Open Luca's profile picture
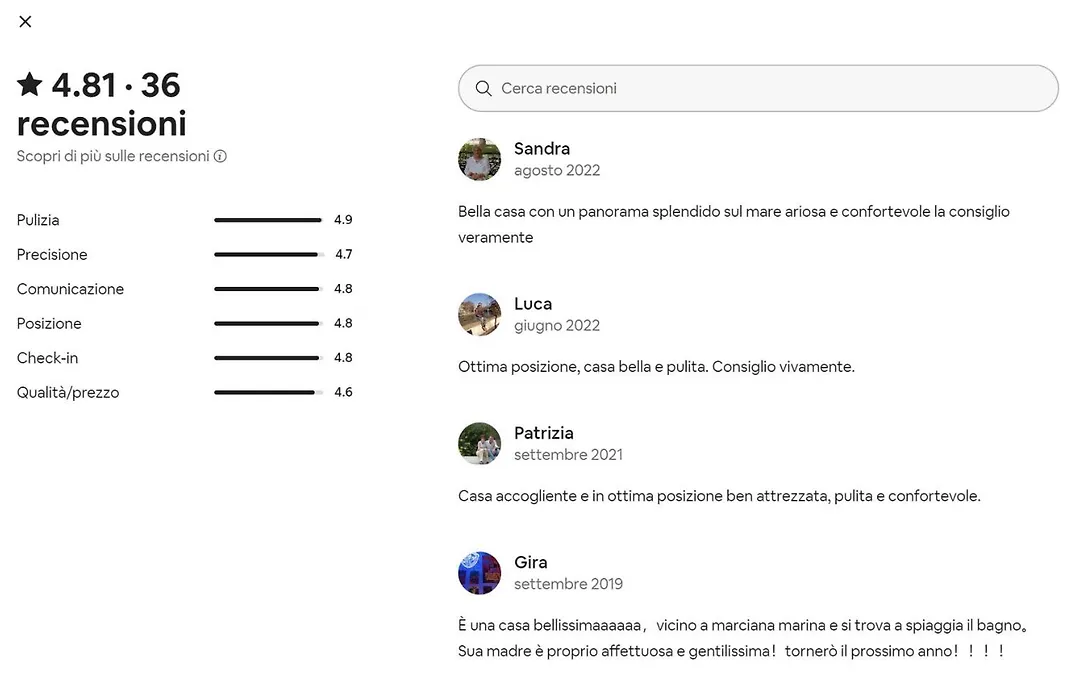Viewport: 1080px width, 700px height. (x=479, y=314)
